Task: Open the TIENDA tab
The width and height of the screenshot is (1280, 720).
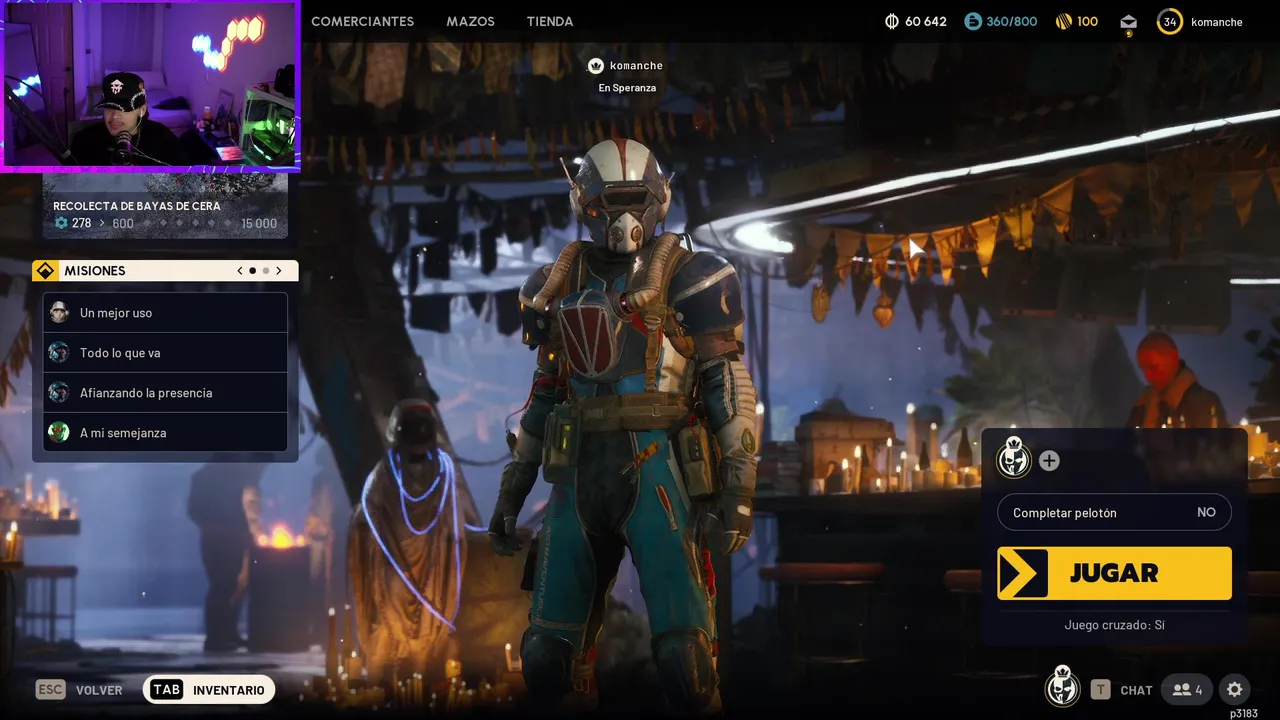Action: click(x=550, y=21)
